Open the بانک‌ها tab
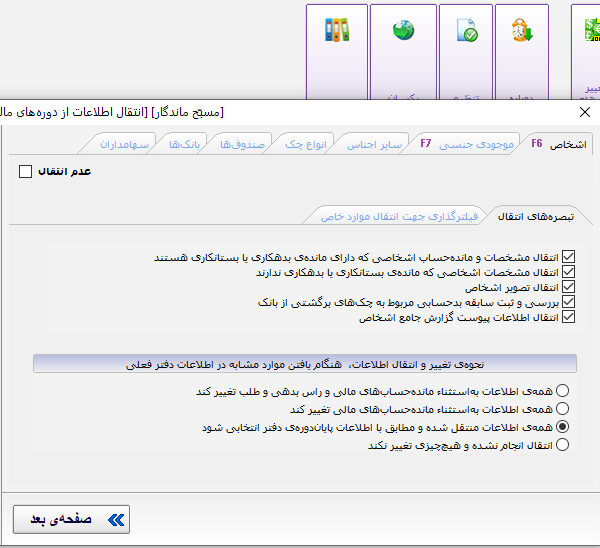600x548 pixels. [x=186, y=145]
